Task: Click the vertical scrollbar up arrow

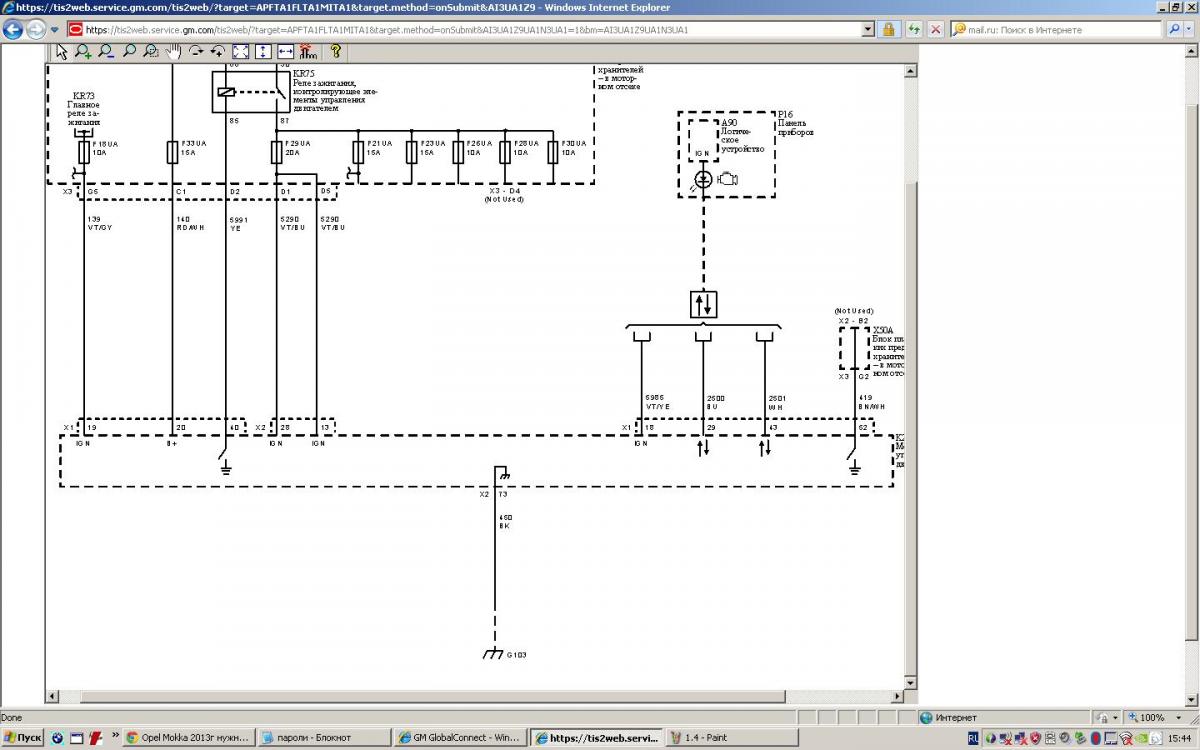Action: tap(1191, 50)
